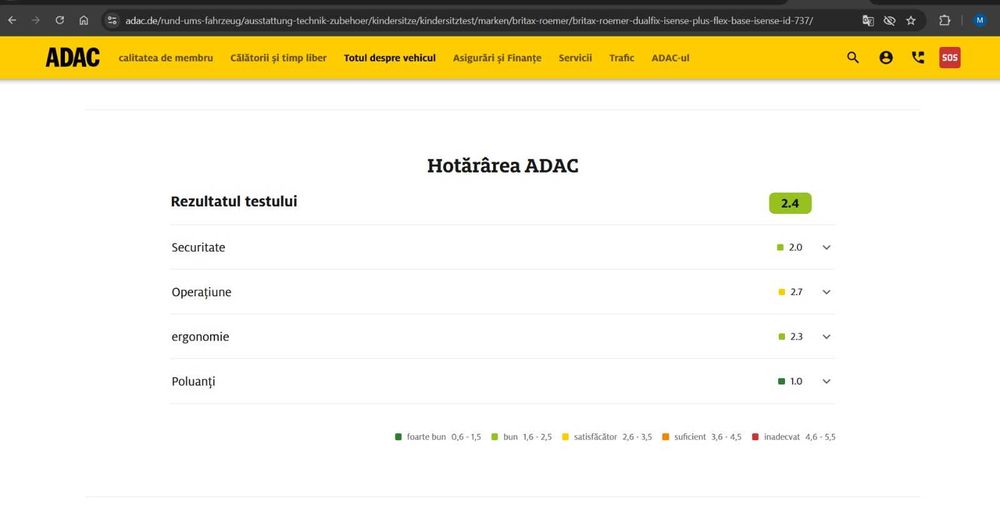
Task: Click the Operațiune score 2.7
Action: 796,292
